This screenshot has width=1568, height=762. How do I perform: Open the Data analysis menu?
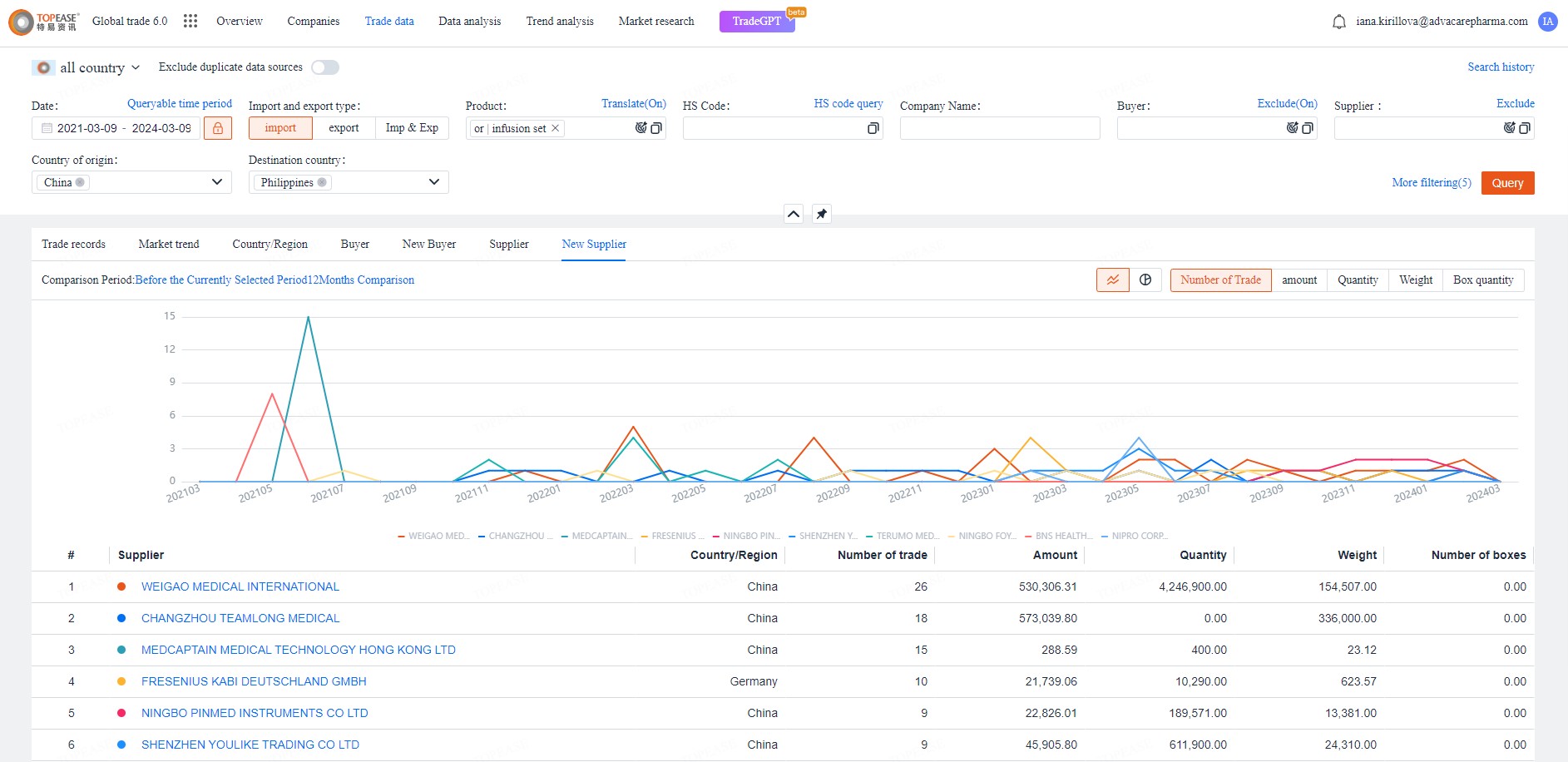click(469, 22)
